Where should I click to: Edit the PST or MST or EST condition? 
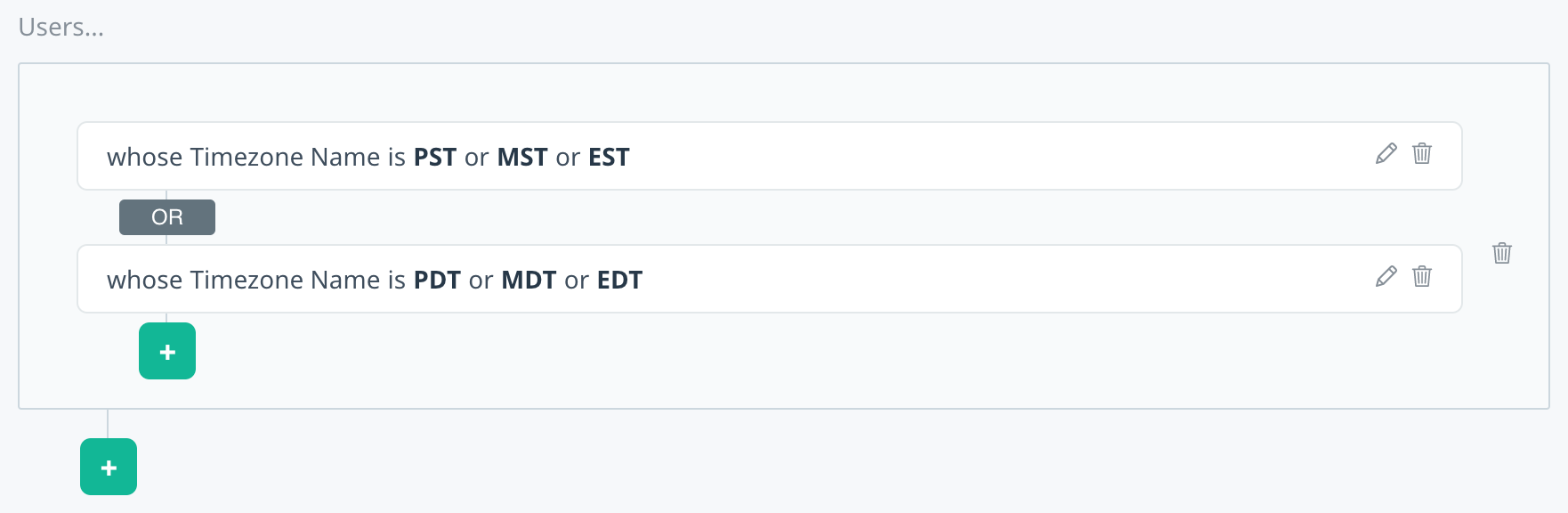(1386, 153)
